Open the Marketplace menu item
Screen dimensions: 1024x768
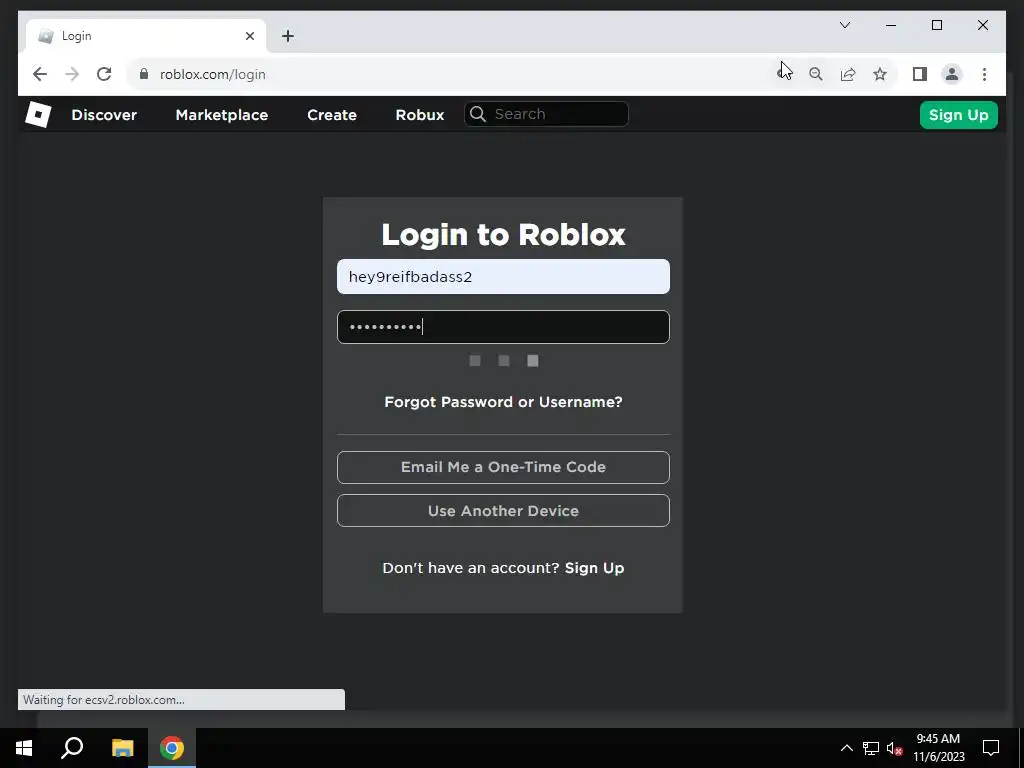(x=221, y=115)
